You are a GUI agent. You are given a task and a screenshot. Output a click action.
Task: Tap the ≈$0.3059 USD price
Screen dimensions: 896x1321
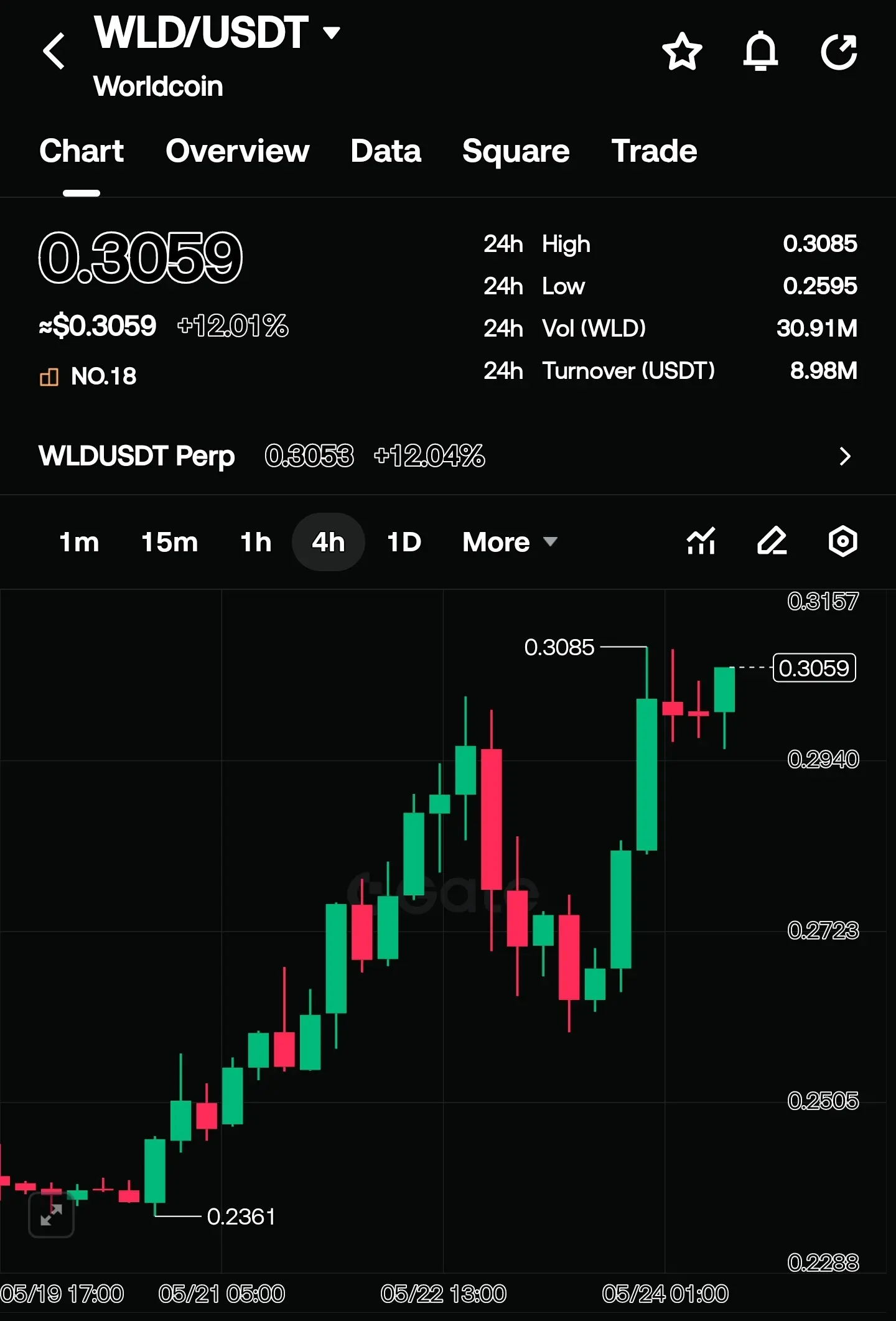pyautogui.click(x=98, y=326)
